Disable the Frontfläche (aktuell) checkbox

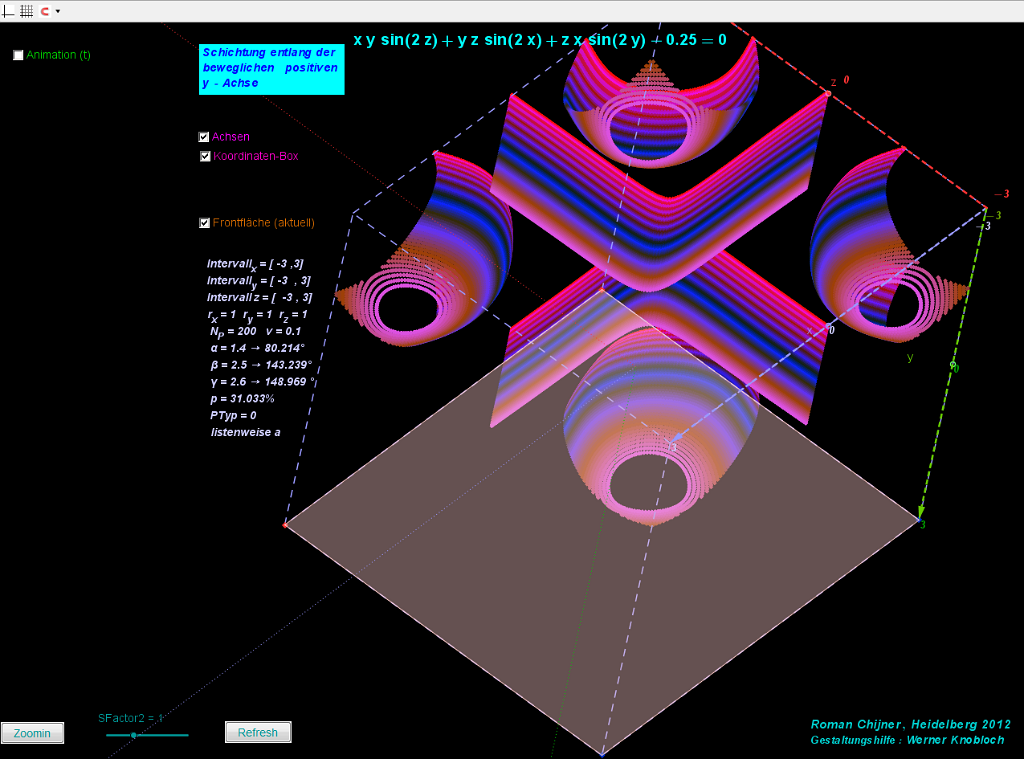tap(204, 223)
